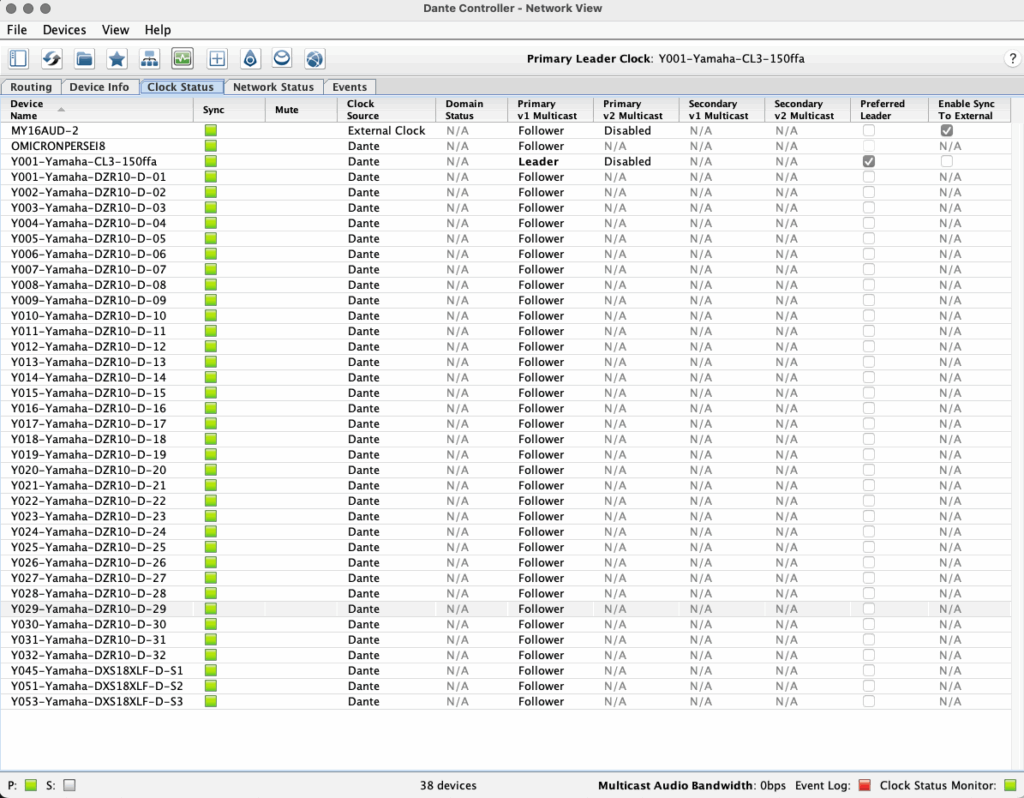
Task: Sort by the Primary v1 Multicast header
Action: point(551,110)
